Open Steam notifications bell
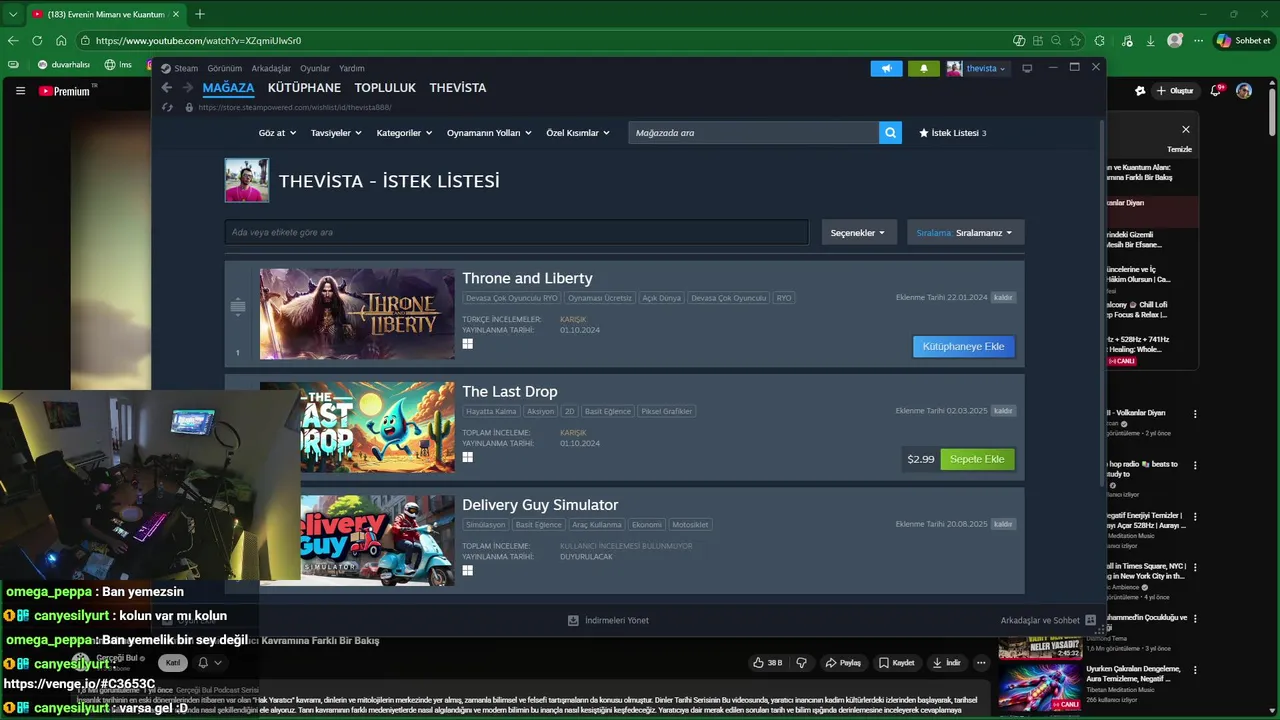 pyautogui.click(x=923, y=68)
